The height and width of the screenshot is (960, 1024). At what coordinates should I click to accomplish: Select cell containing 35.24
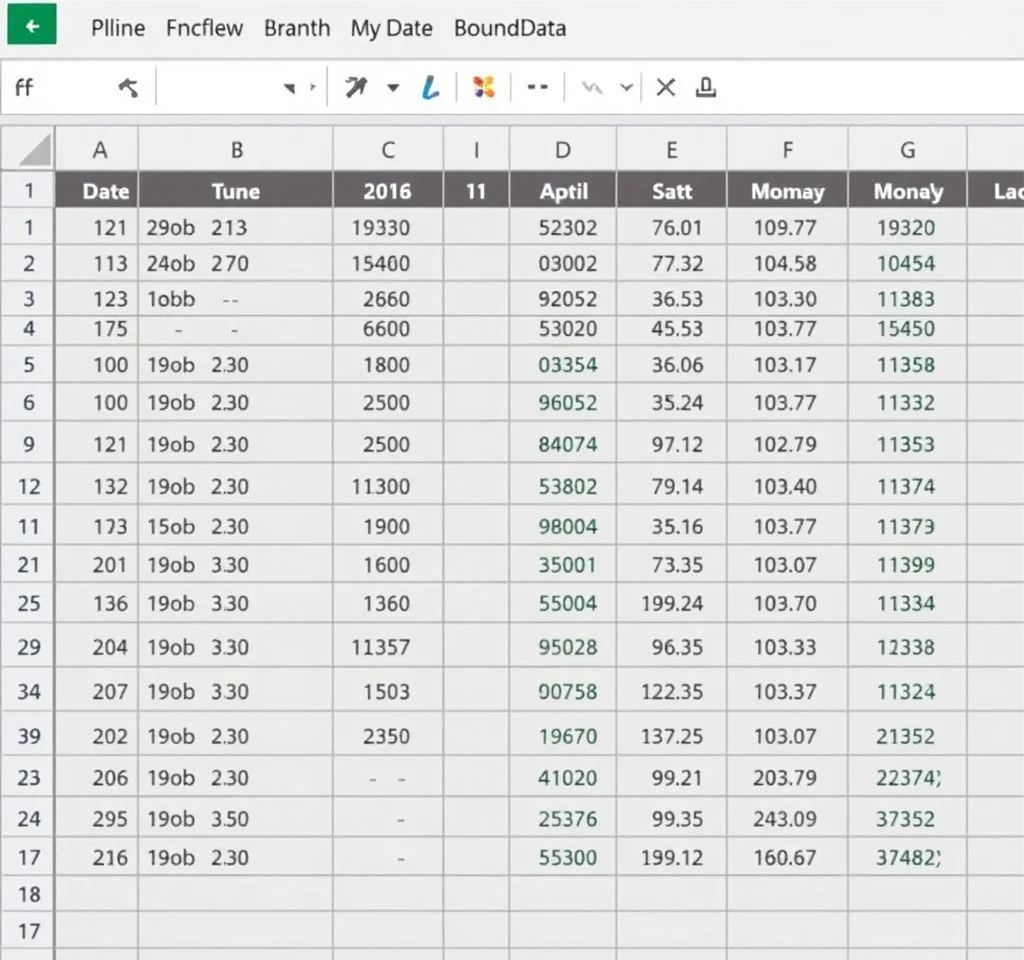click(x=671, y=402)
